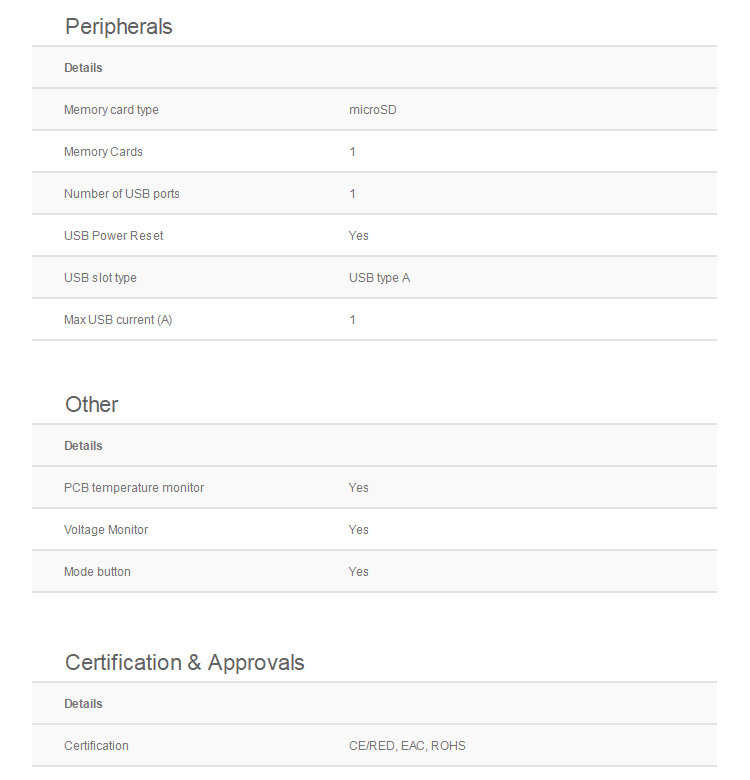Click the Memory Cards row label
This screenshot has width=750, height=780.
click(103, 152)
